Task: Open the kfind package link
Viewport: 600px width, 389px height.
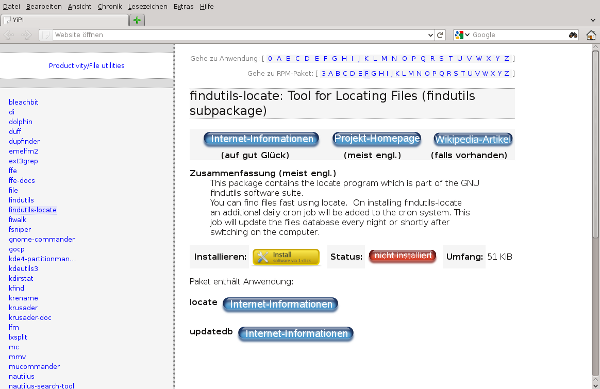Action: pos(16,288)
